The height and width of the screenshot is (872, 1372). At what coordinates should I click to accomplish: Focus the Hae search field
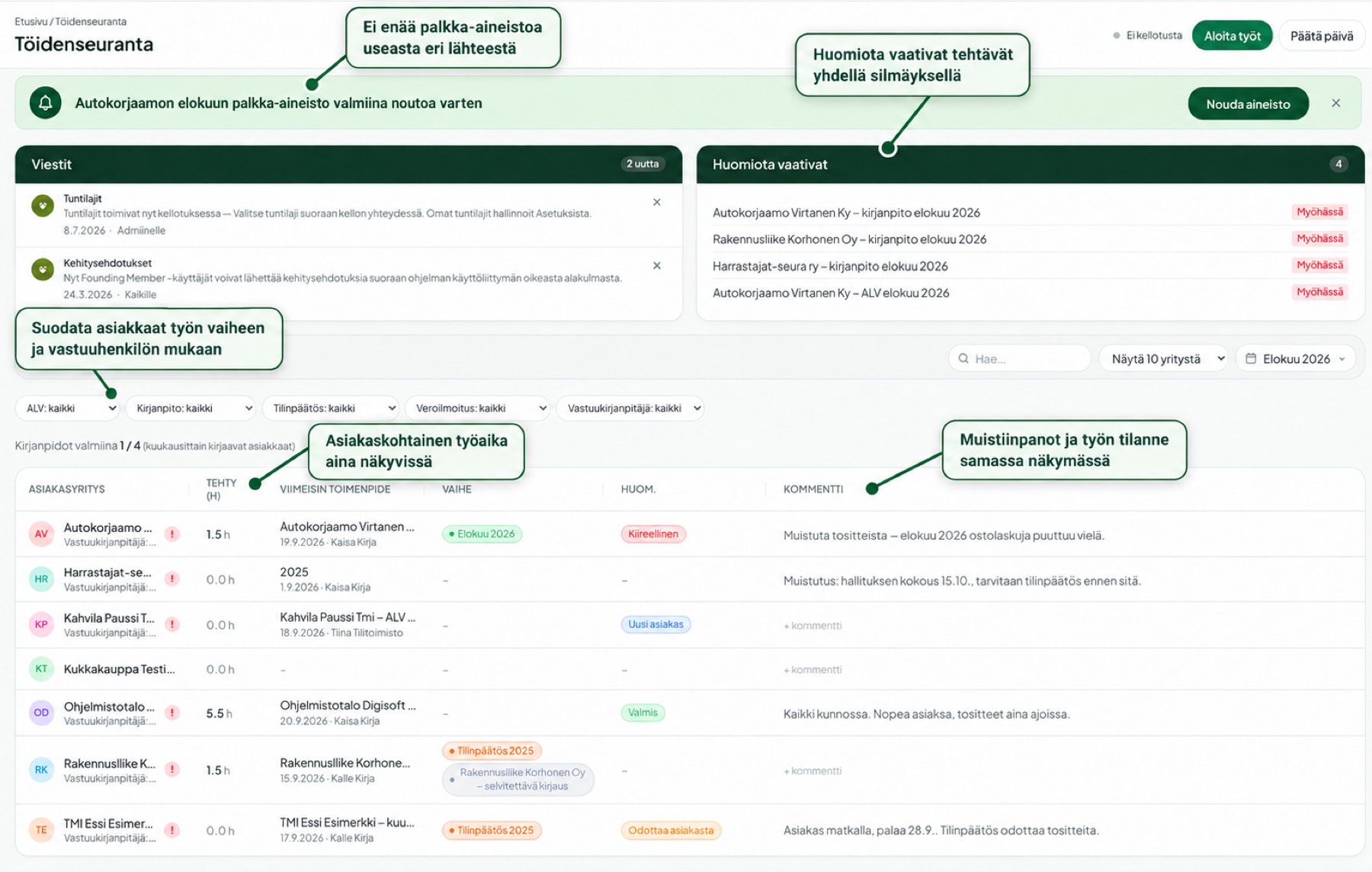tap(1020, 358)
